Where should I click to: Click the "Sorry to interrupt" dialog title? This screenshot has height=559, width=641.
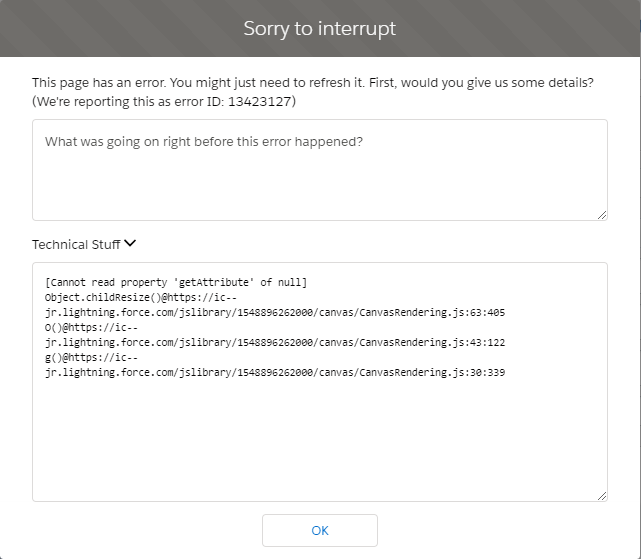[x=320, y=28]
